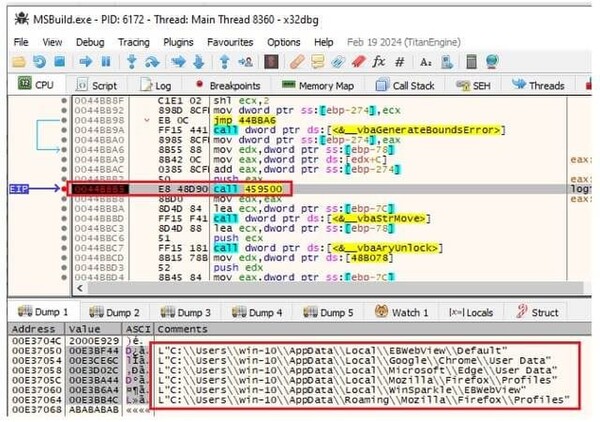Screen dimensions: 600x422
Task: Toggle breakpoint dot at address 0044BBBD
Action: pos(64,218)
